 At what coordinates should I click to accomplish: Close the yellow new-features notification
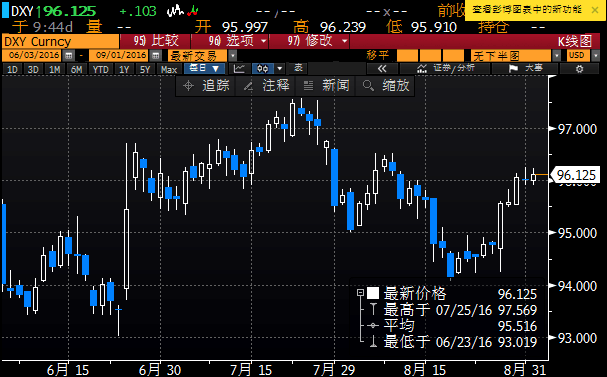[x=595, y=10]
